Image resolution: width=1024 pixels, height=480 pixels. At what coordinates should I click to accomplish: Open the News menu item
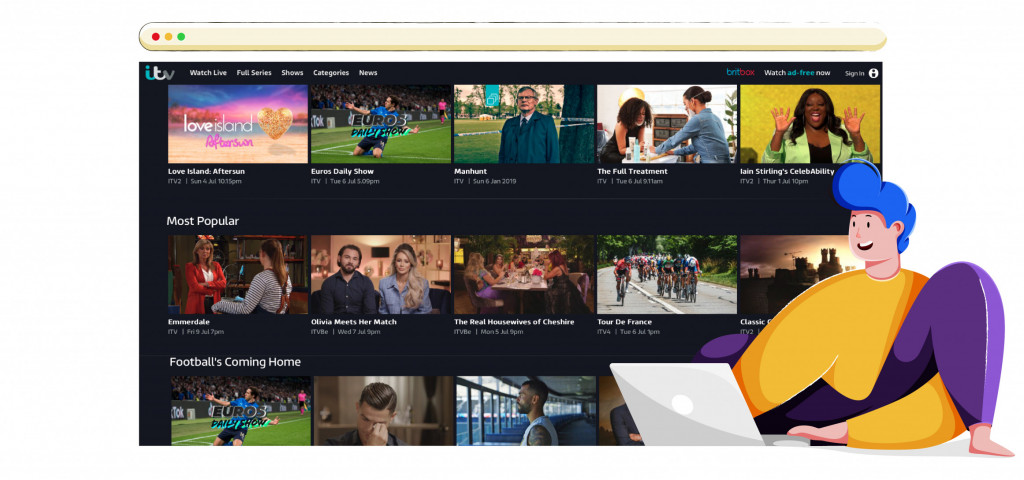tap(368, 72)
